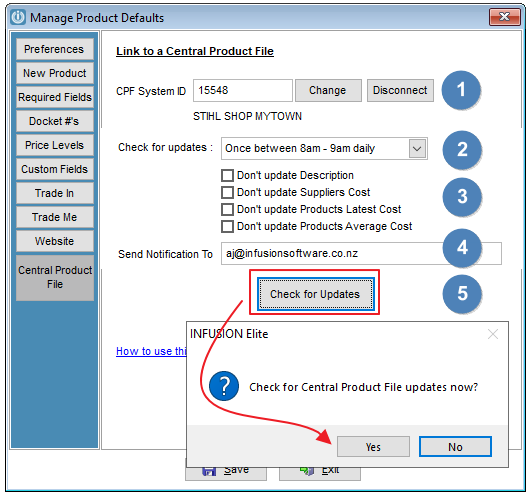Close the INFUSION Elite dialog
Image resolution: width=529 pixels, height=495 pixels.
493,334
